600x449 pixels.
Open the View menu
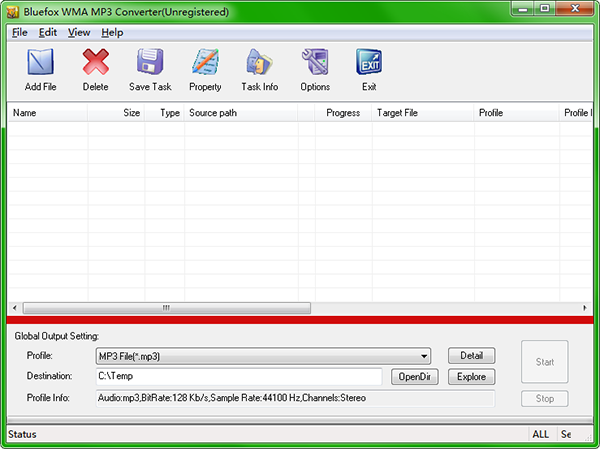tap(79, 33)
